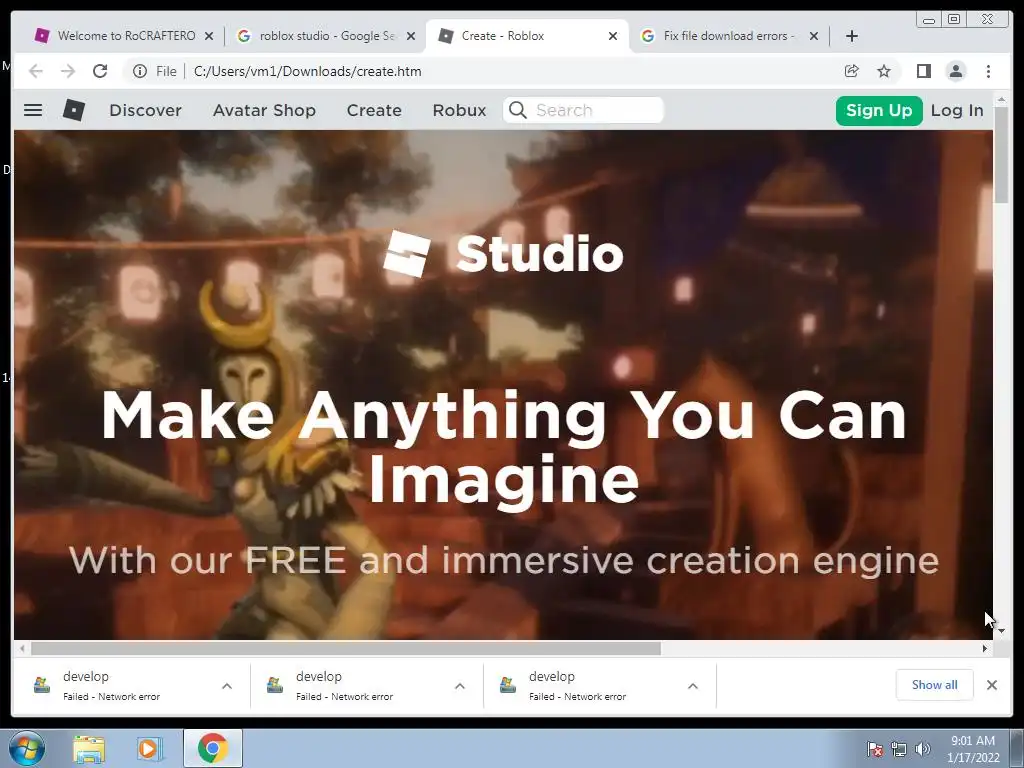The image size is (1024, 768).
Task: Dismiss the downloads bar
Action: pos(991,685)
